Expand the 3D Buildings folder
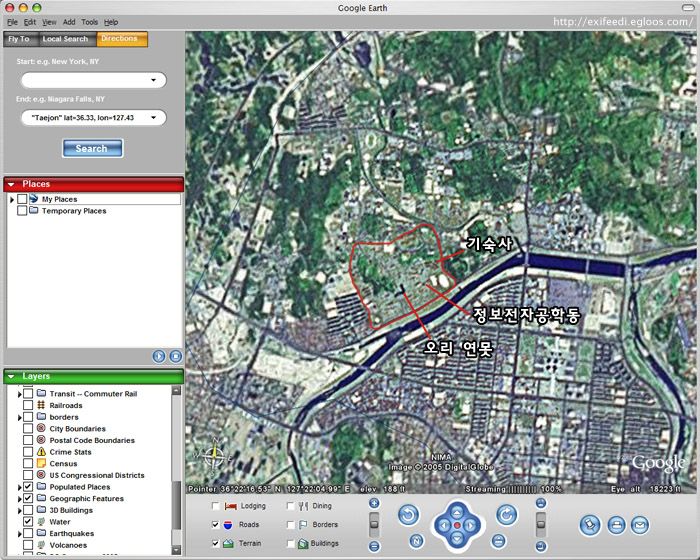The image size is (700, 560). tap(19, 510)
